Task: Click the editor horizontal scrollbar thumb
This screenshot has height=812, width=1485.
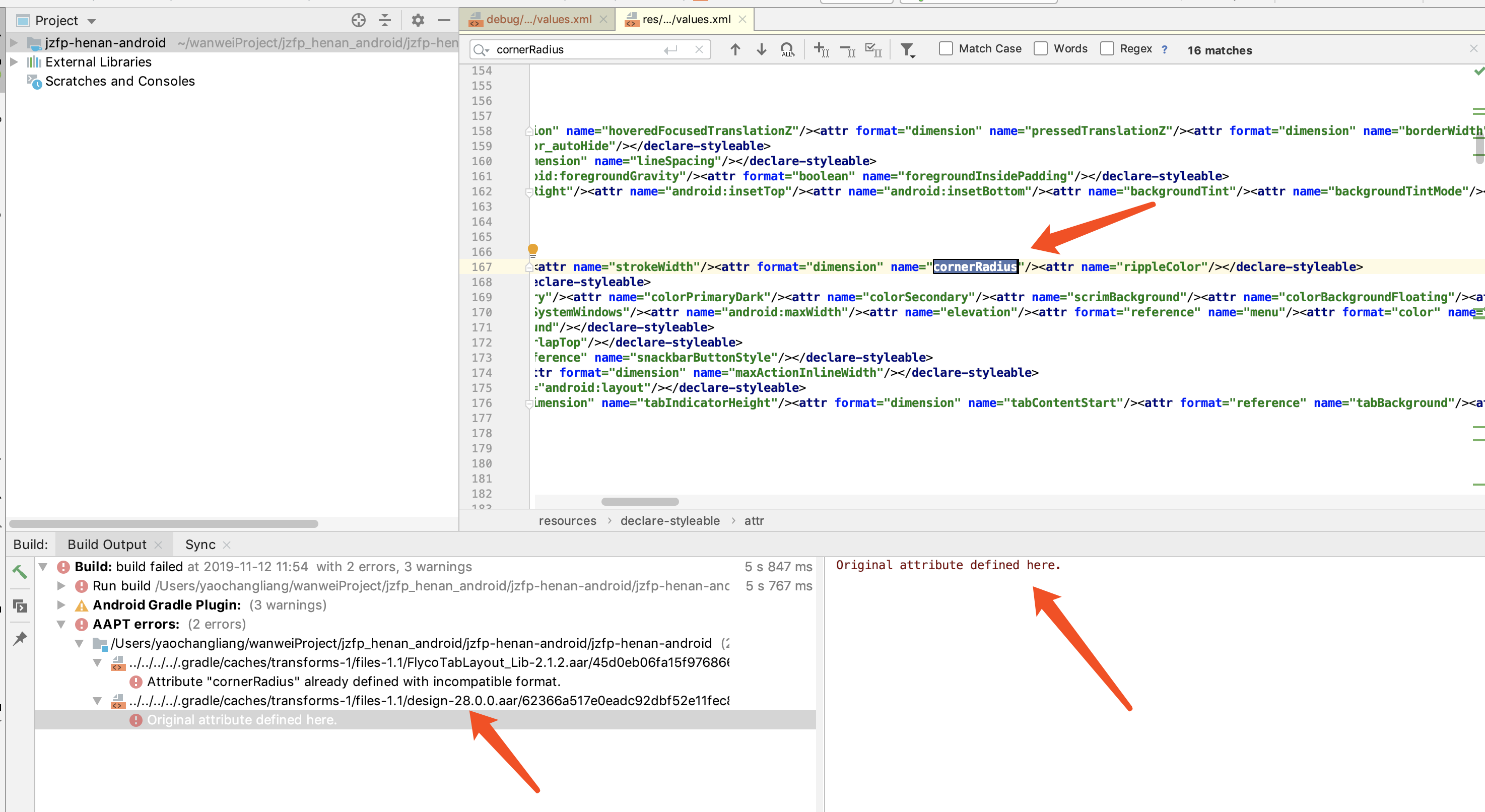Action: (x=640, y=501)
